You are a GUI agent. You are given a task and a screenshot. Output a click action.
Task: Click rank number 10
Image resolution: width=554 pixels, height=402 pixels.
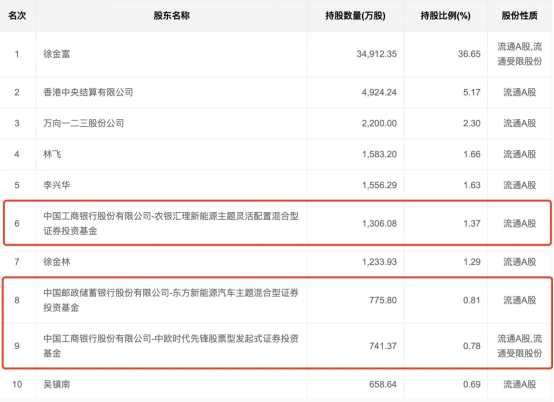tap(17, 384)
